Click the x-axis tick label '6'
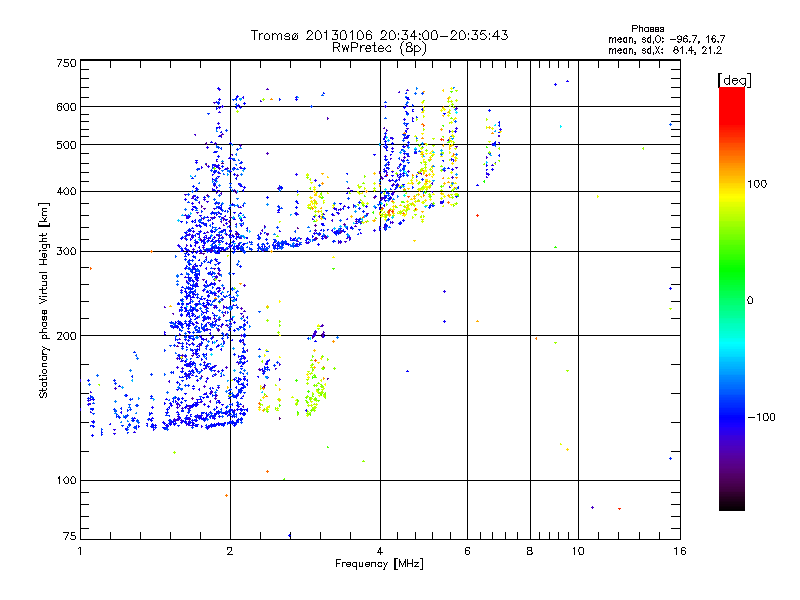 [x=467, y=551]
